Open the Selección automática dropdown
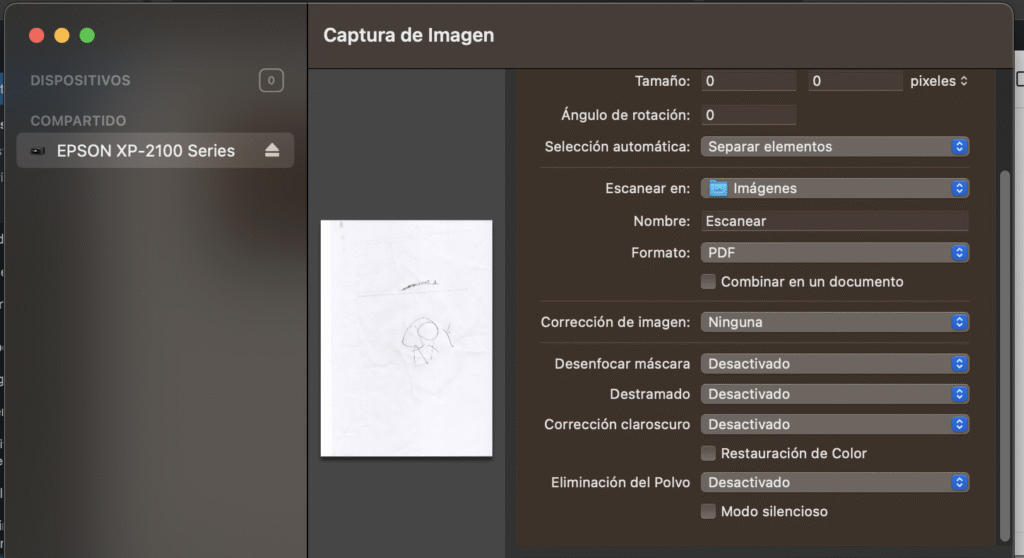1024x558 pixels. pos(834,146)
